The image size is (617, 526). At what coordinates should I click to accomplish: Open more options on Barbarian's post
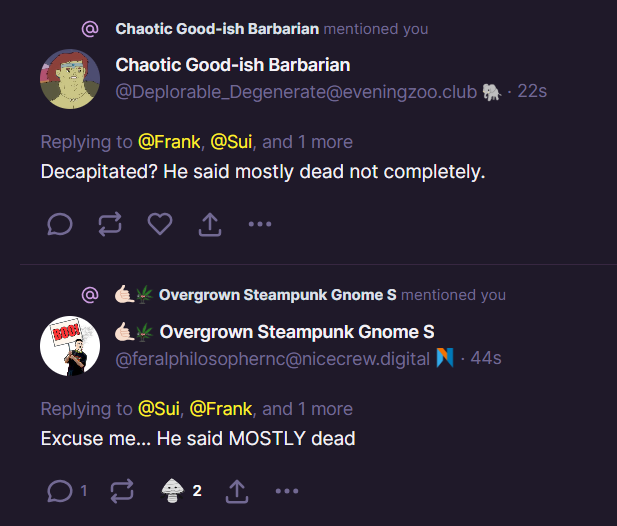point(260,224)
